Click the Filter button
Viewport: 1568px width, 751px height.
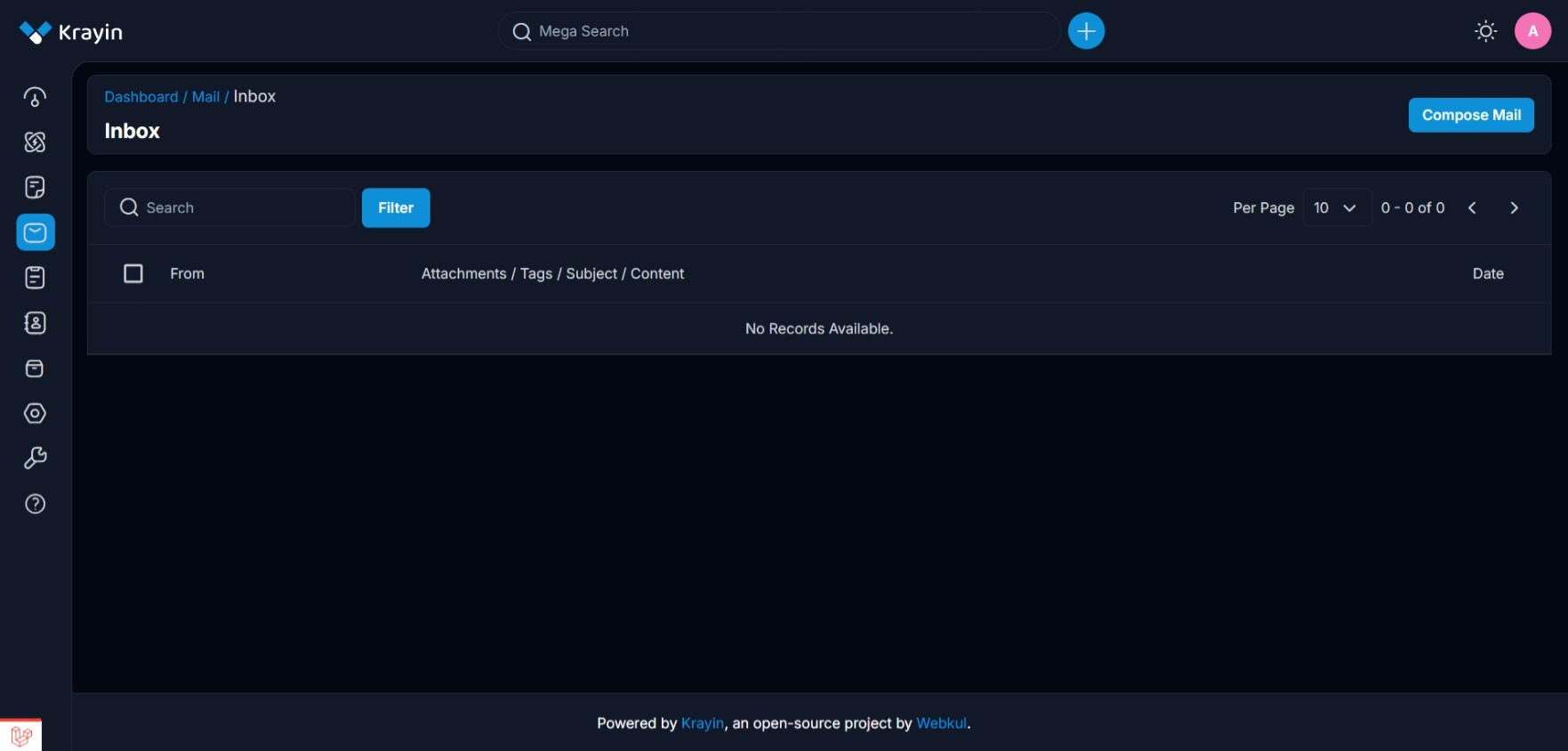396,207
